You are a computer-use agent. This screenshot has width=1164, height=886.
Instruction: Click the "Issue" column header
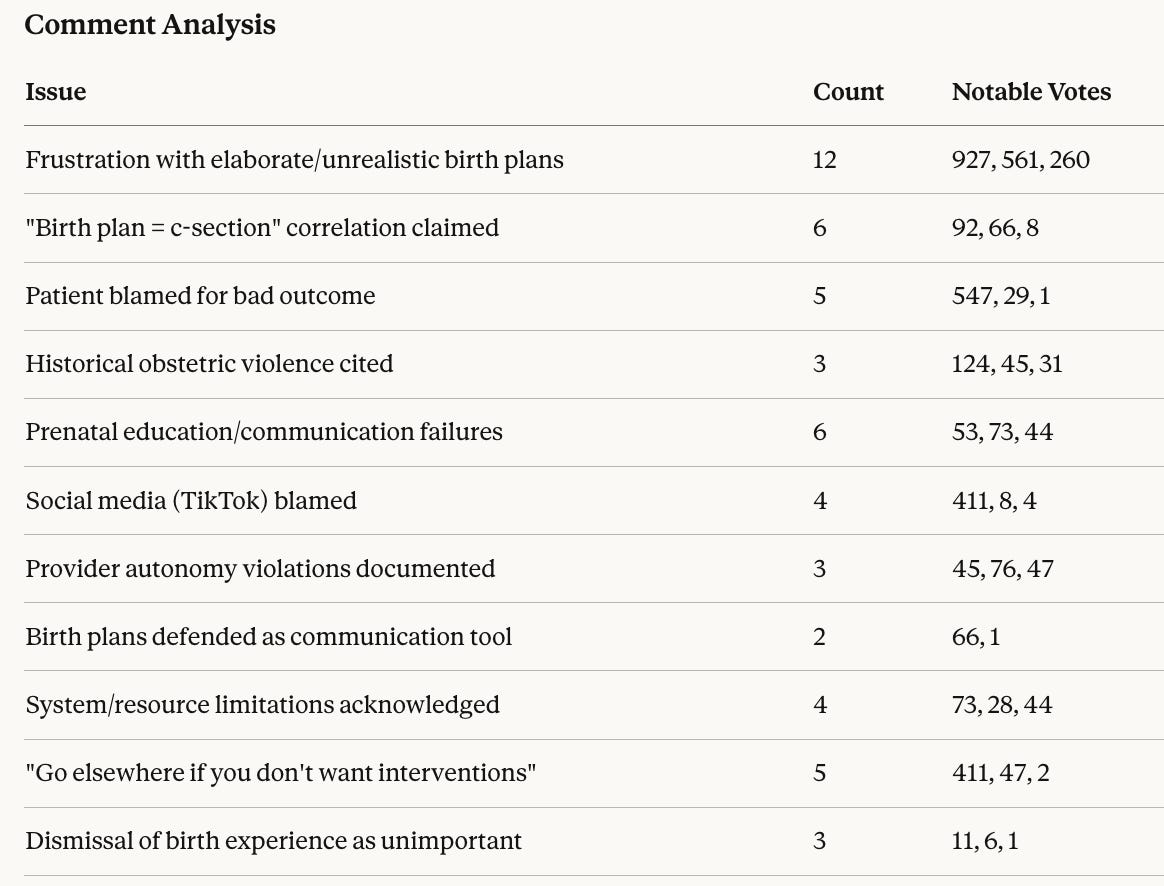coord(56,92)
